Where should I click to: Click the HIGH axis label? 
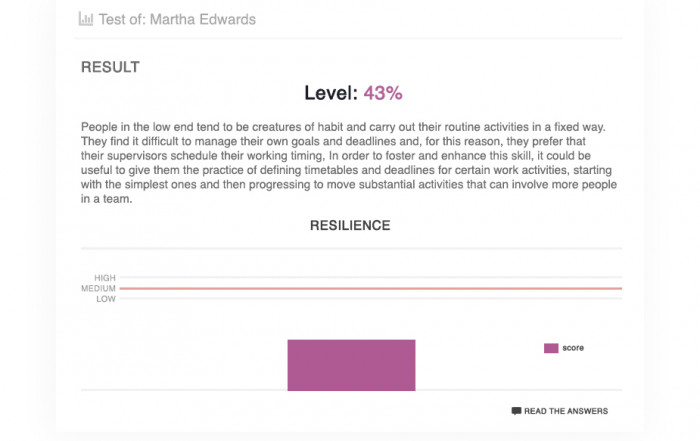(x=105, y=278)
